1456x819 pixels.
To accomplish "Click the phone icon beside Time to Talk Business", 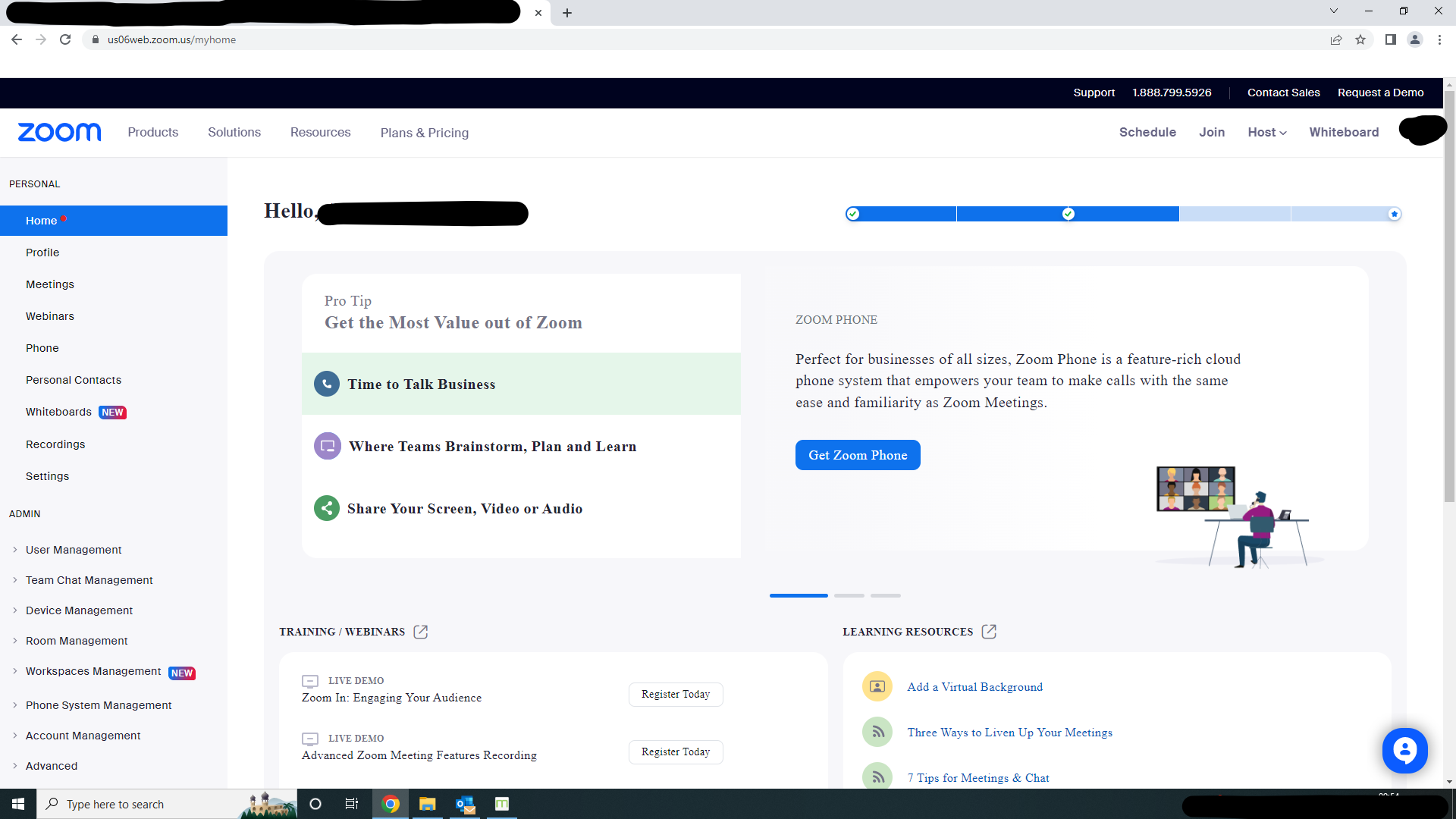I will point(327,384).
